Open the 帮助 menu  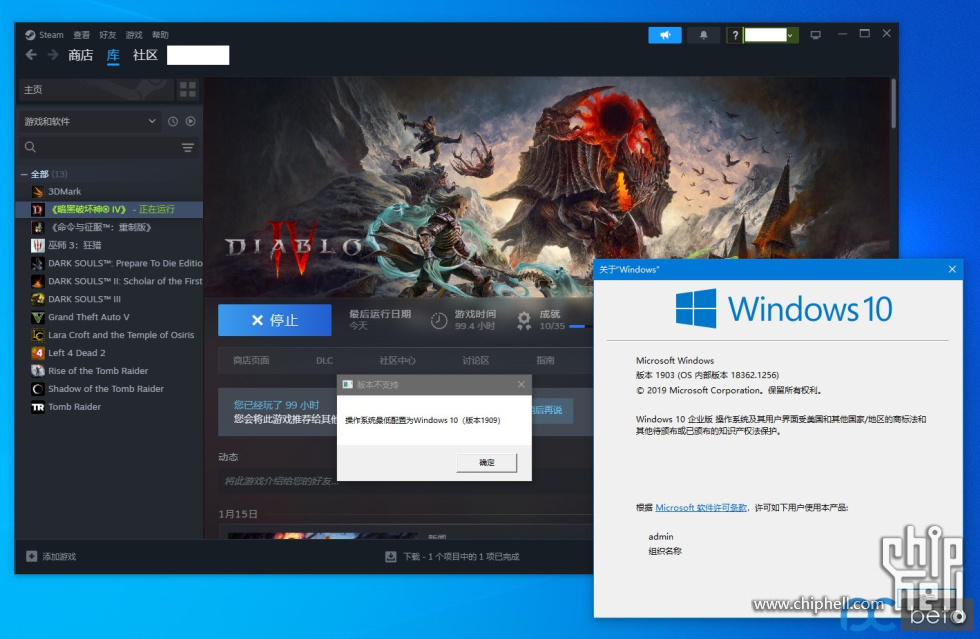(x=160, y=35)
